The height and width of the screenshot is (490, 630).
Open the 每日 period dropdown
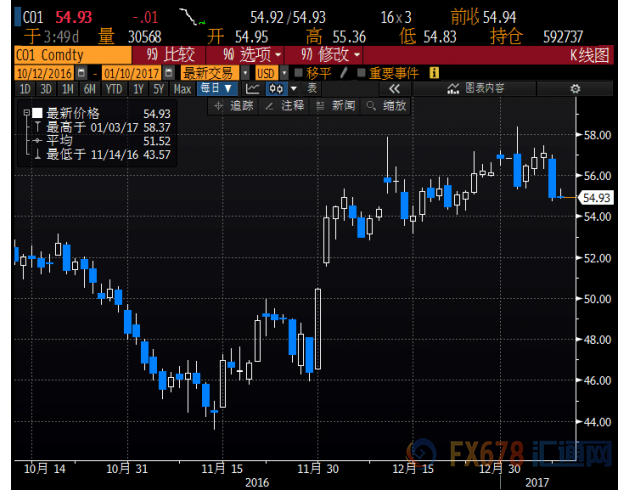click(216, 89)
